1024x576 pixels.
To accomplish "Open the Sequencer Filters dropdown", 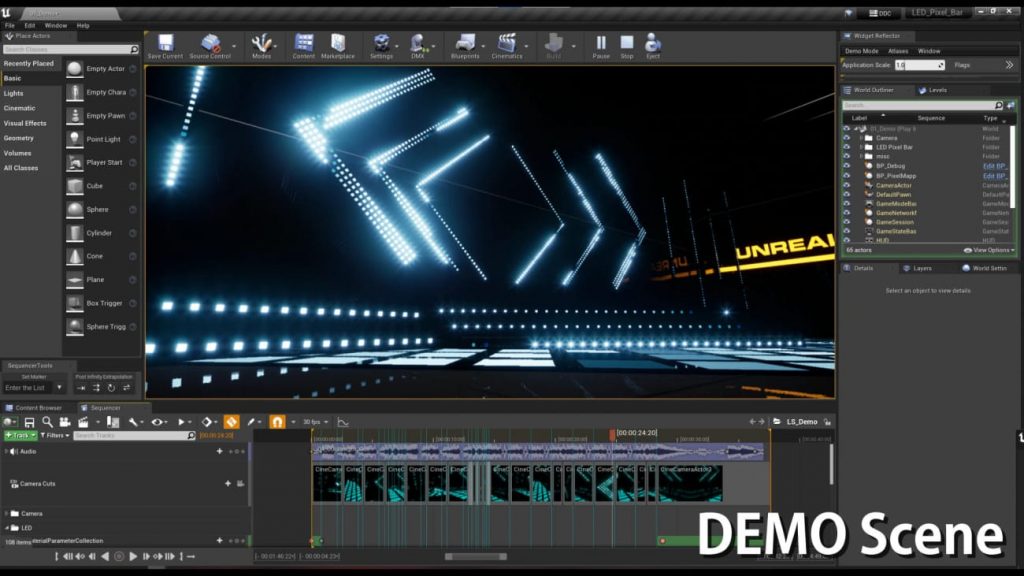I will (x=55, y=435).
